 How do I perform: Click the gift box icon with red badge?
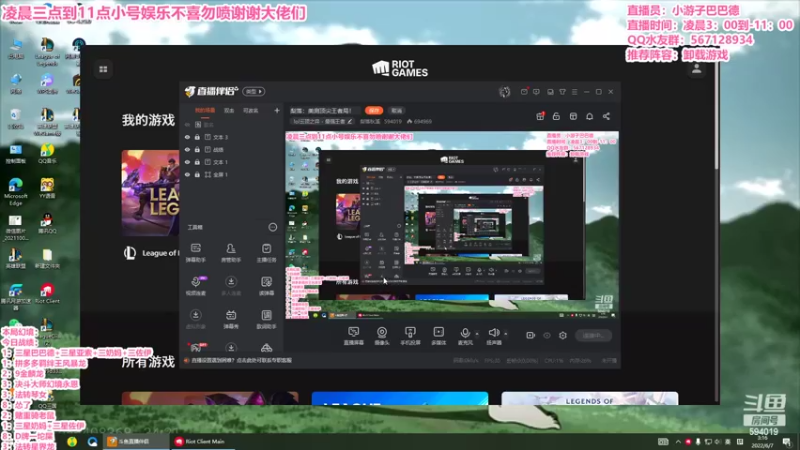click(540, 116)
